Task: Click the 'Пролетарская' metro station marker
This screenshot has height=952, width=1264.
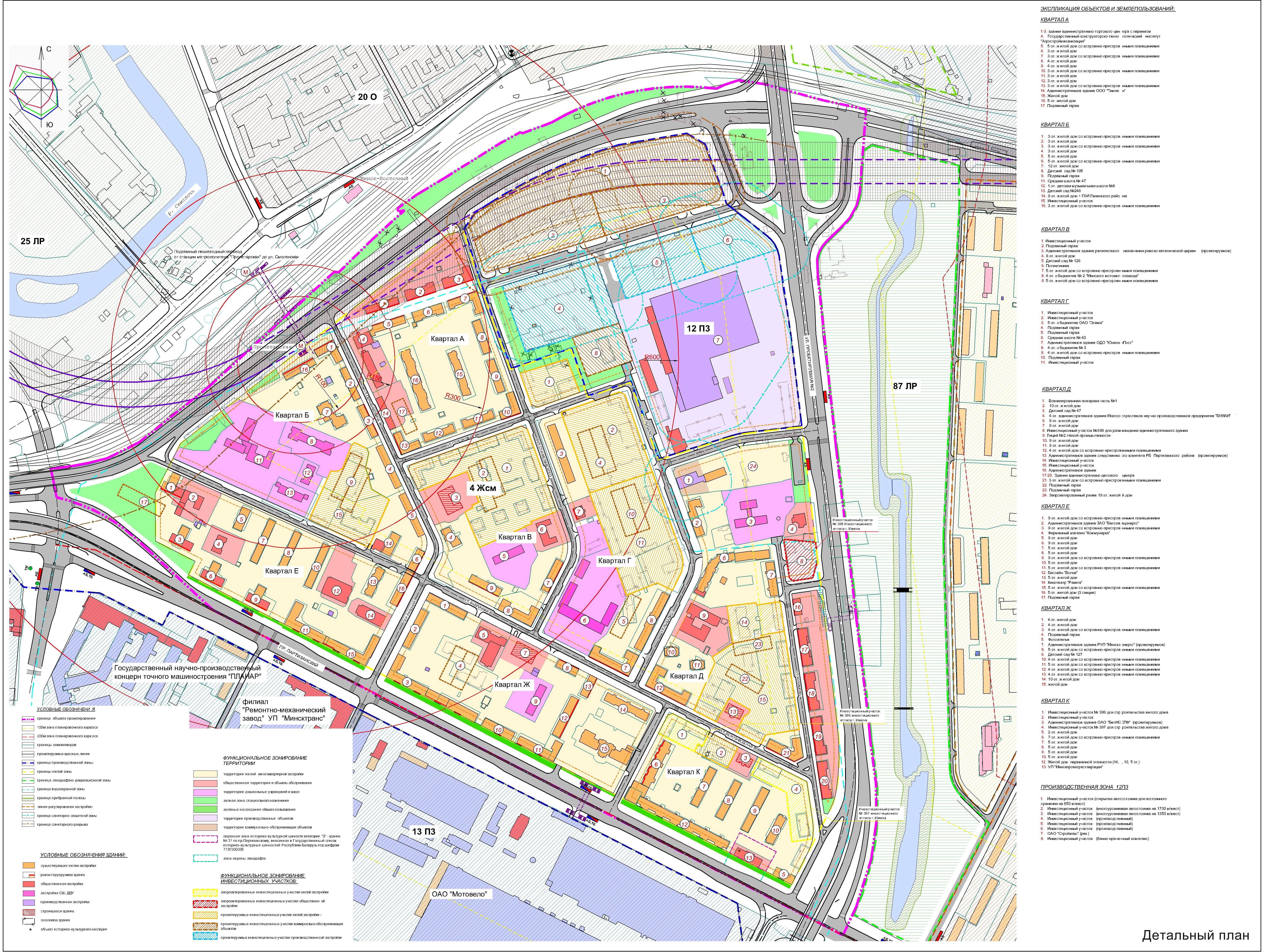Action: coord(301,346)
